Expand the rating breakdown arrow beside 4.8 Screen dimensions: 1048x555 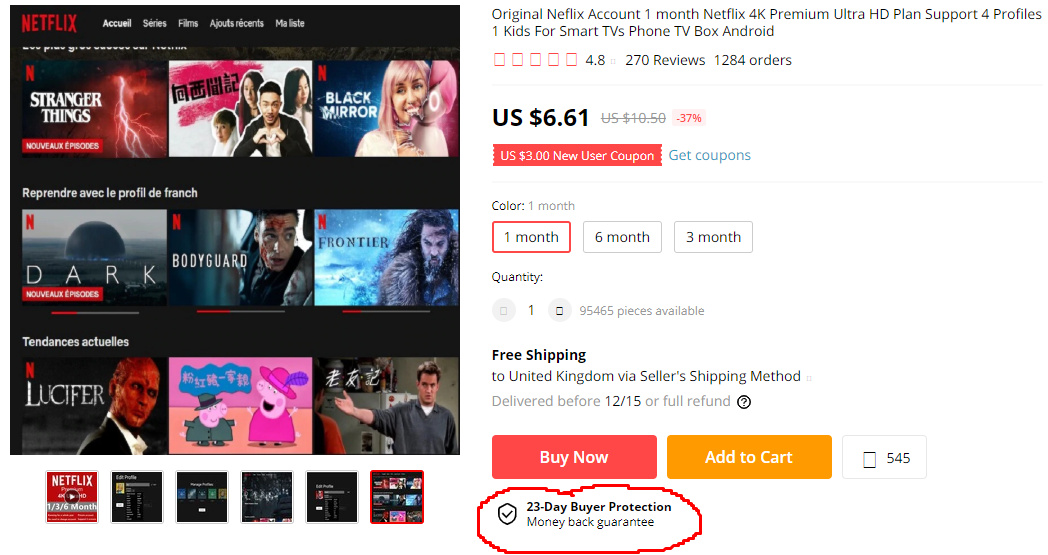click(613, 61)
